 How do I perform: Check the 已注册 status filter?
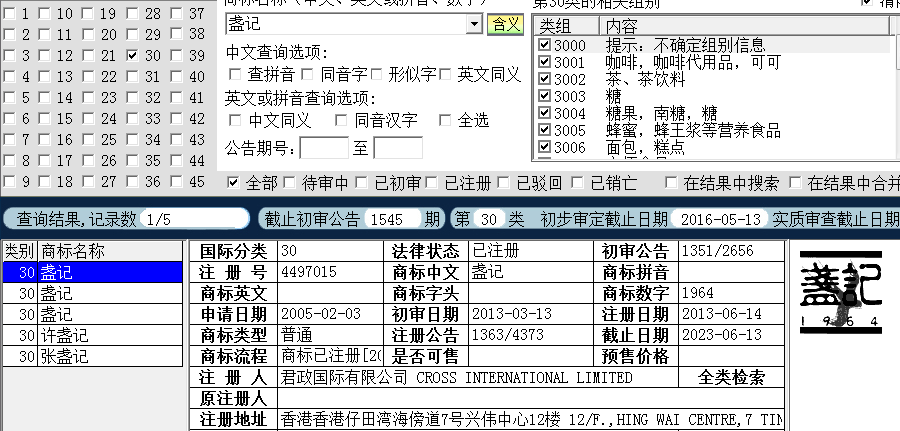432,183
